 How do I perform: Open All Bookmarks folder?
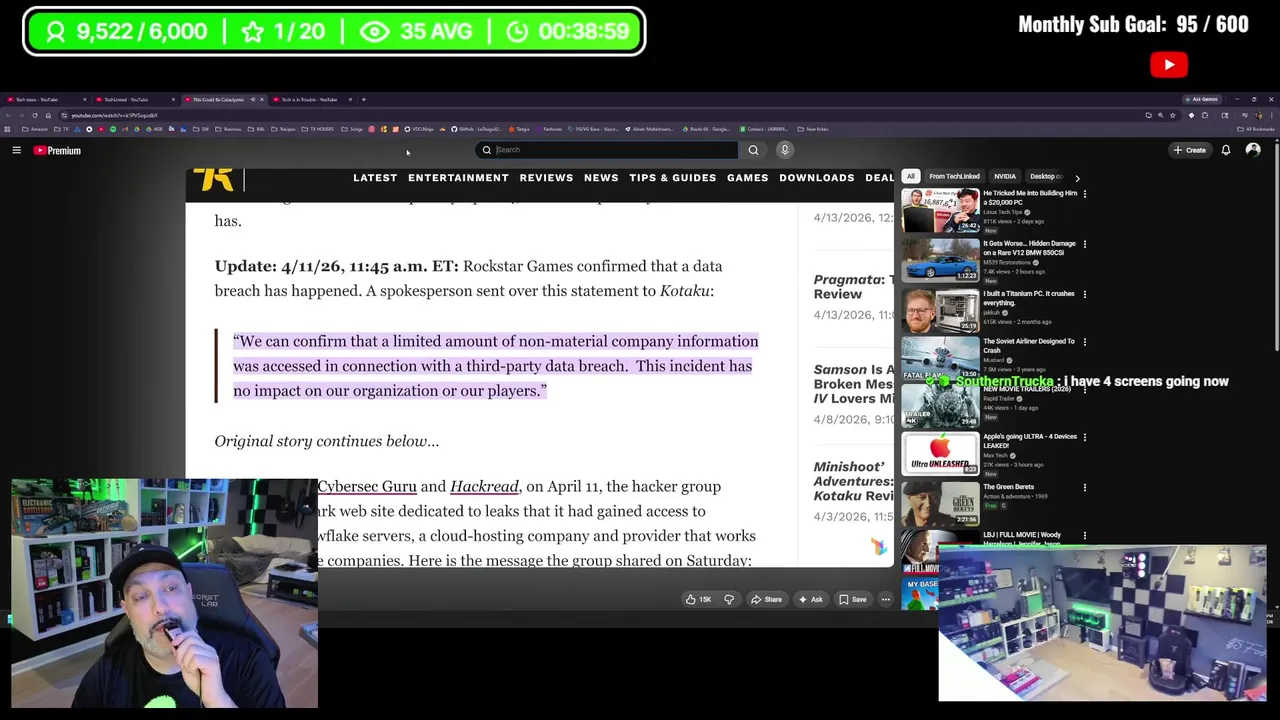tap(1256, 129)
